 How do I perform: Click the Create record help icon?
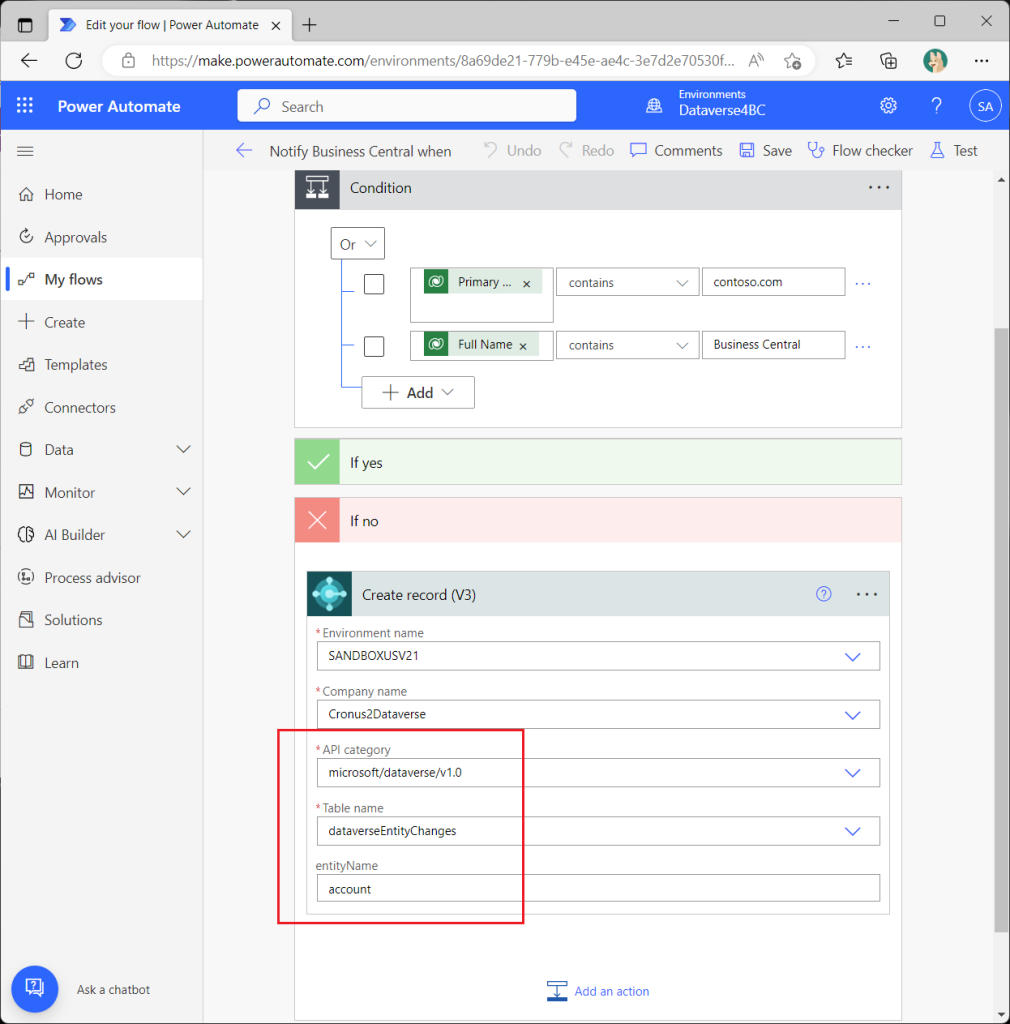tap(823, 594)
